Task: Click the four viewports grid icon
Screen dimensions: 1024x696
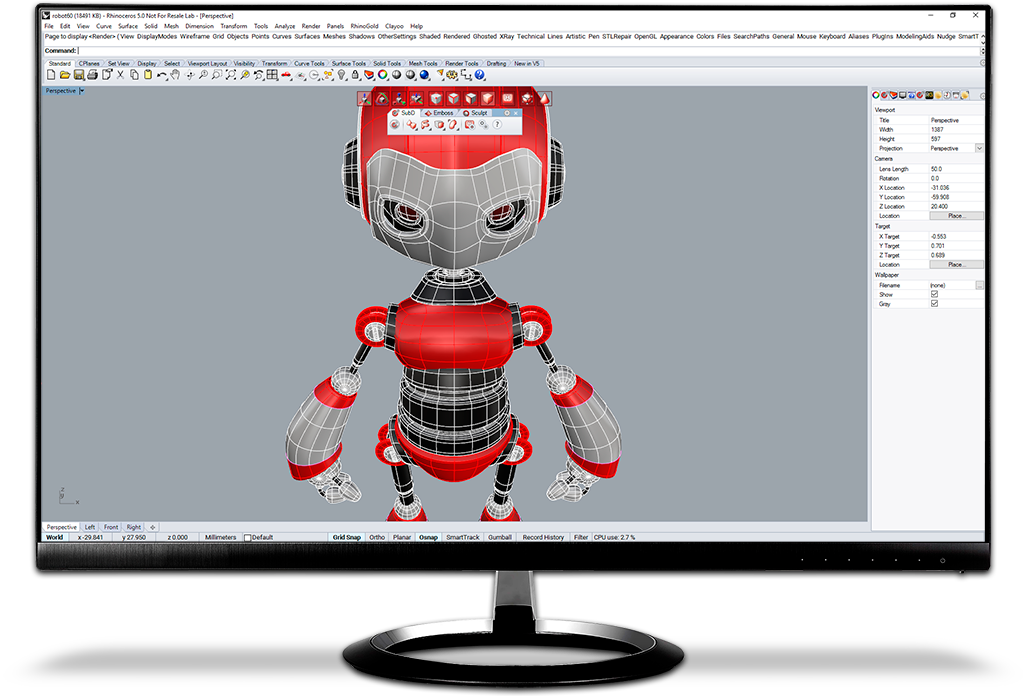Action: 272,75
